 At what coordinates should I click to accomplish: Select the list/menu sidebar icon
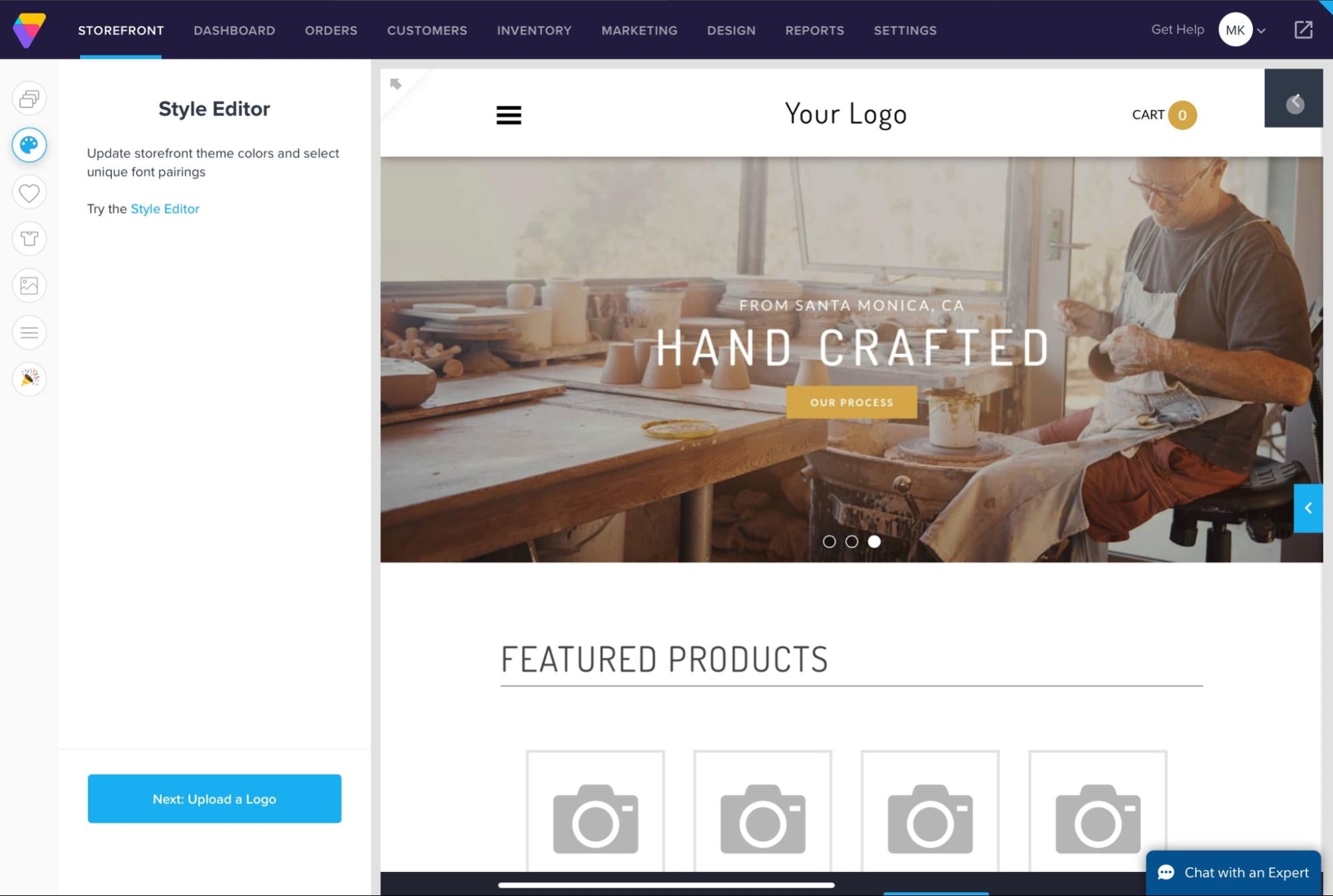pyautogui.click(x=28, y=331)
